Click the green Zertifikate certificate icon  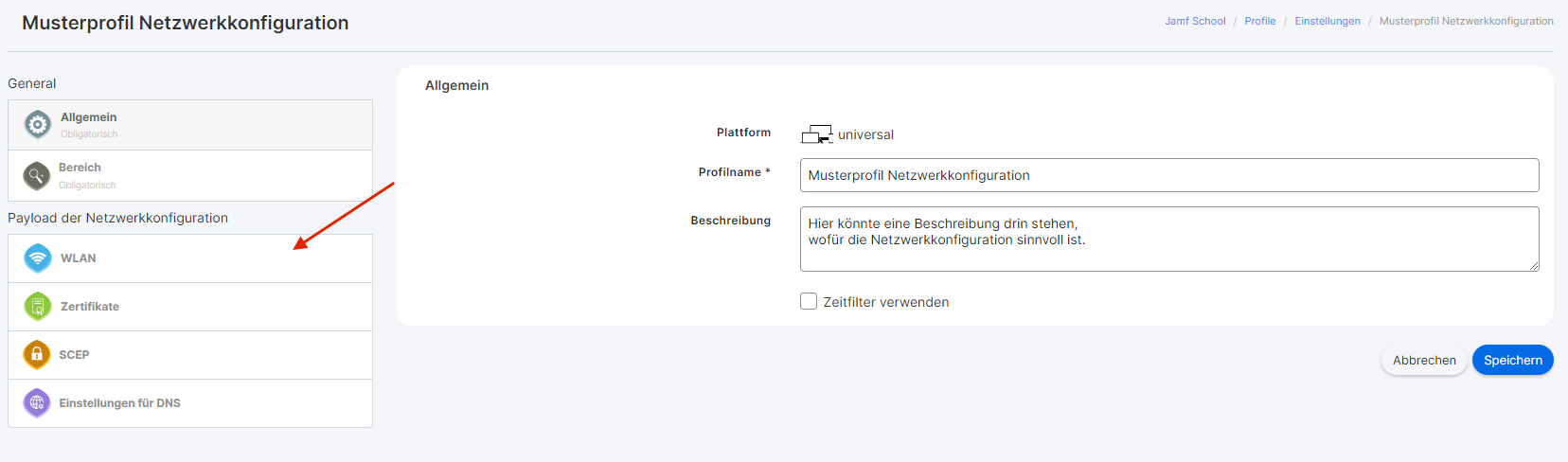pos(38,306)
